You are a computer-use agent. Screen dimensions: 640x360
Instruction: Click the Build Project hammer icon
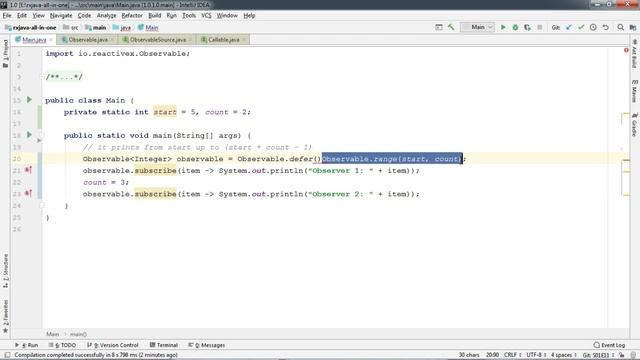point(451,27)
